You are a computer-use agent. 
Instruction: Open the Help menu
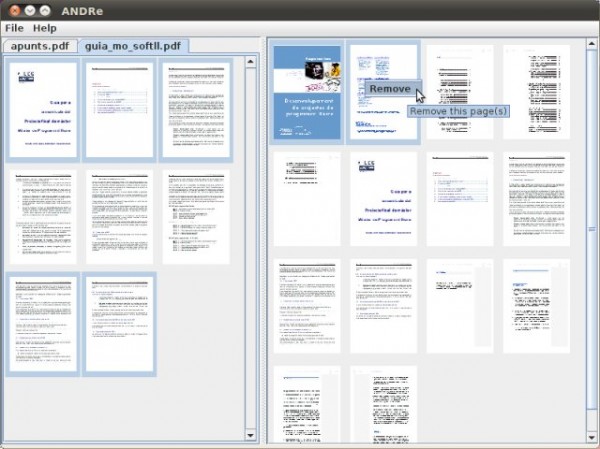pos(45,28)
